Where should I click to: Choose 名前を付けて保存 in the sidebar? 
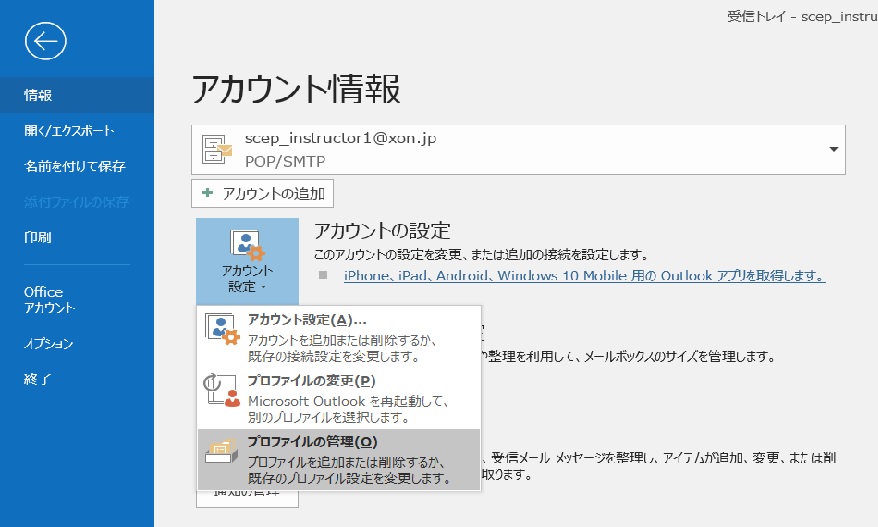74,166
